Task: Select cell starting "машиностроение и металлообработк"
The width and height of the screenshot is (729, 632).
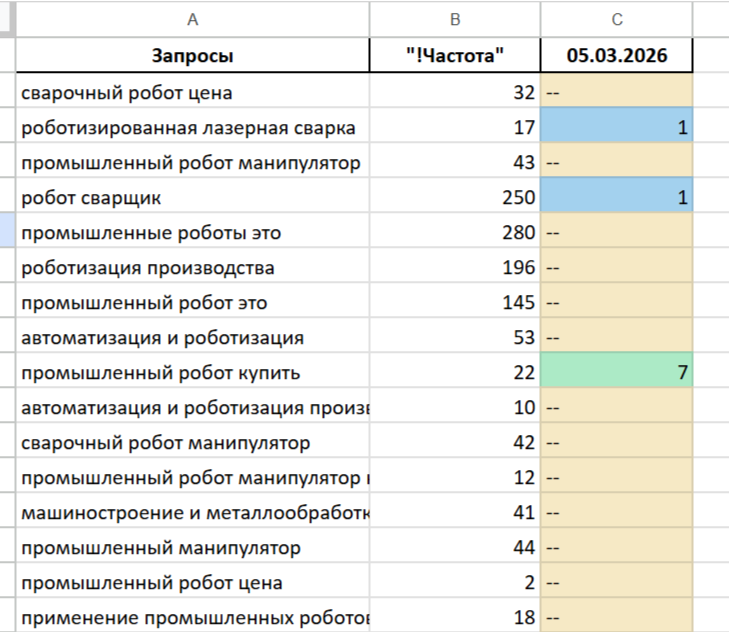Action: click(192, 512)
